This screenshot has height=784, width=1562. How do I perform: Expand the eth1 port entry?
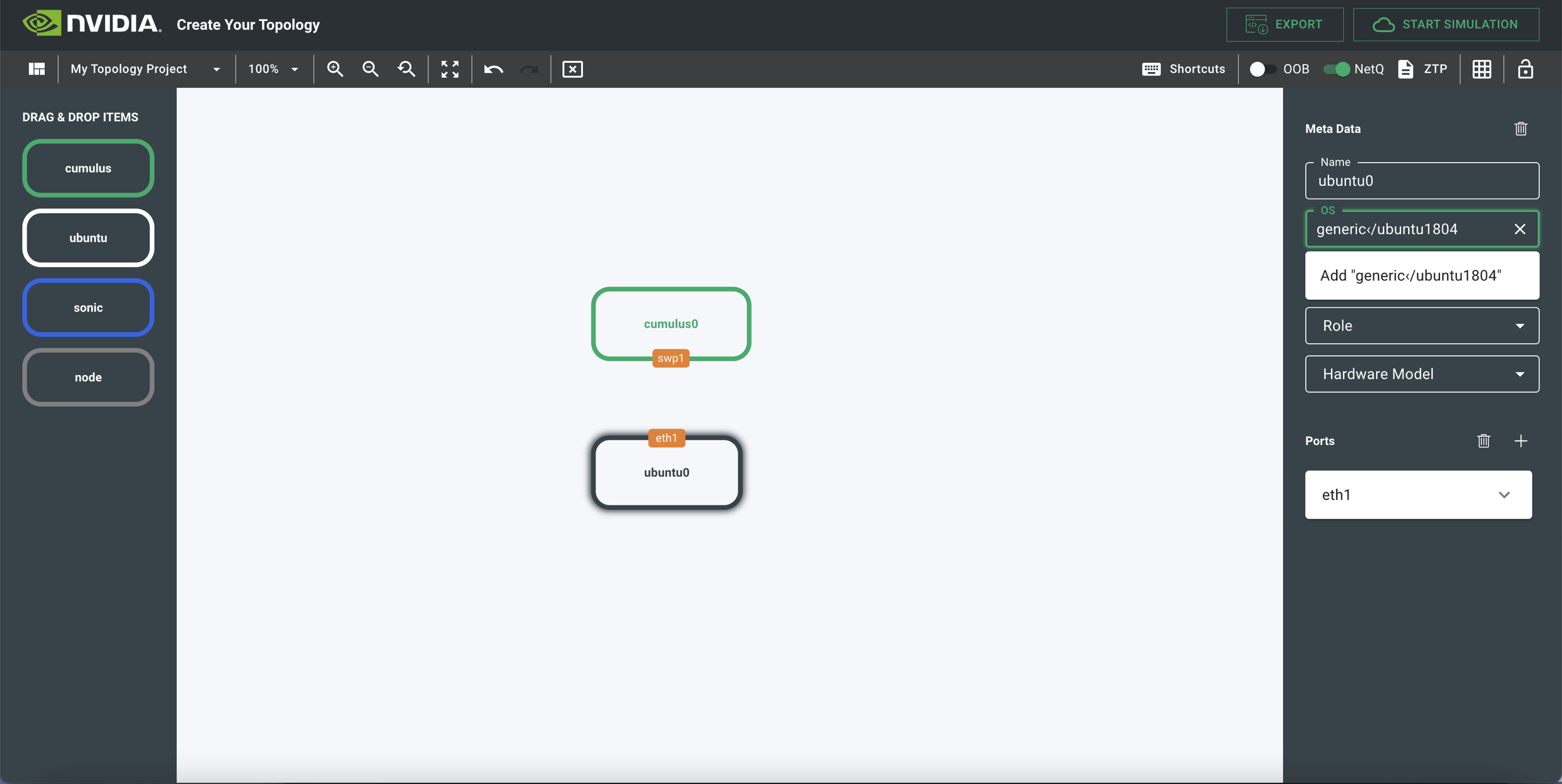coord(1504,494)
